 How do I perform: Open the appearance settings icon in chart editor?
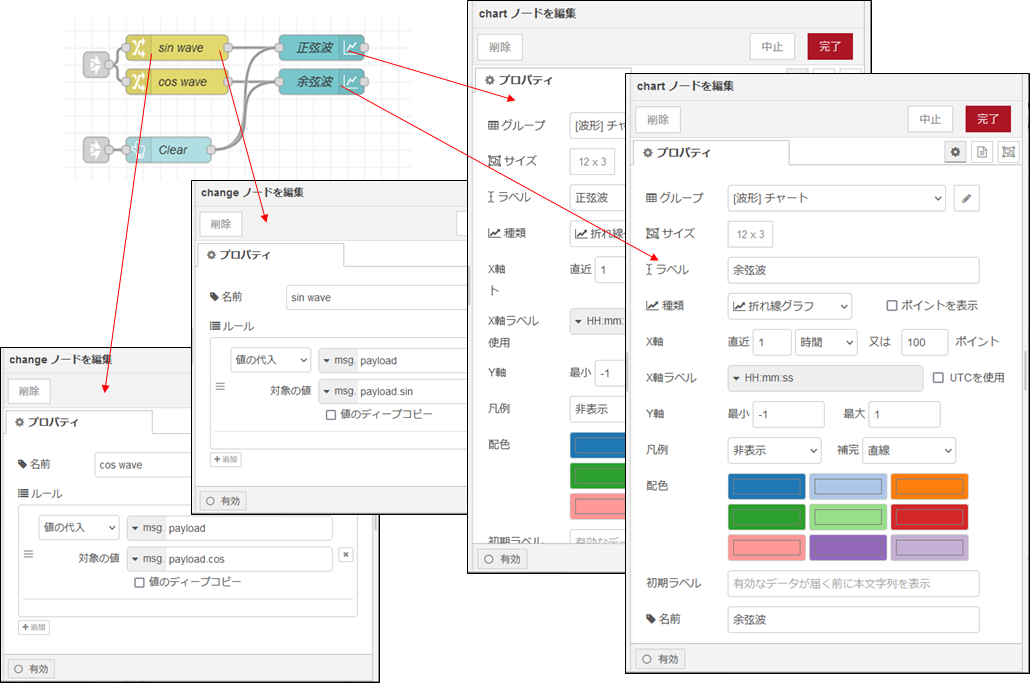coord(1007,152)
